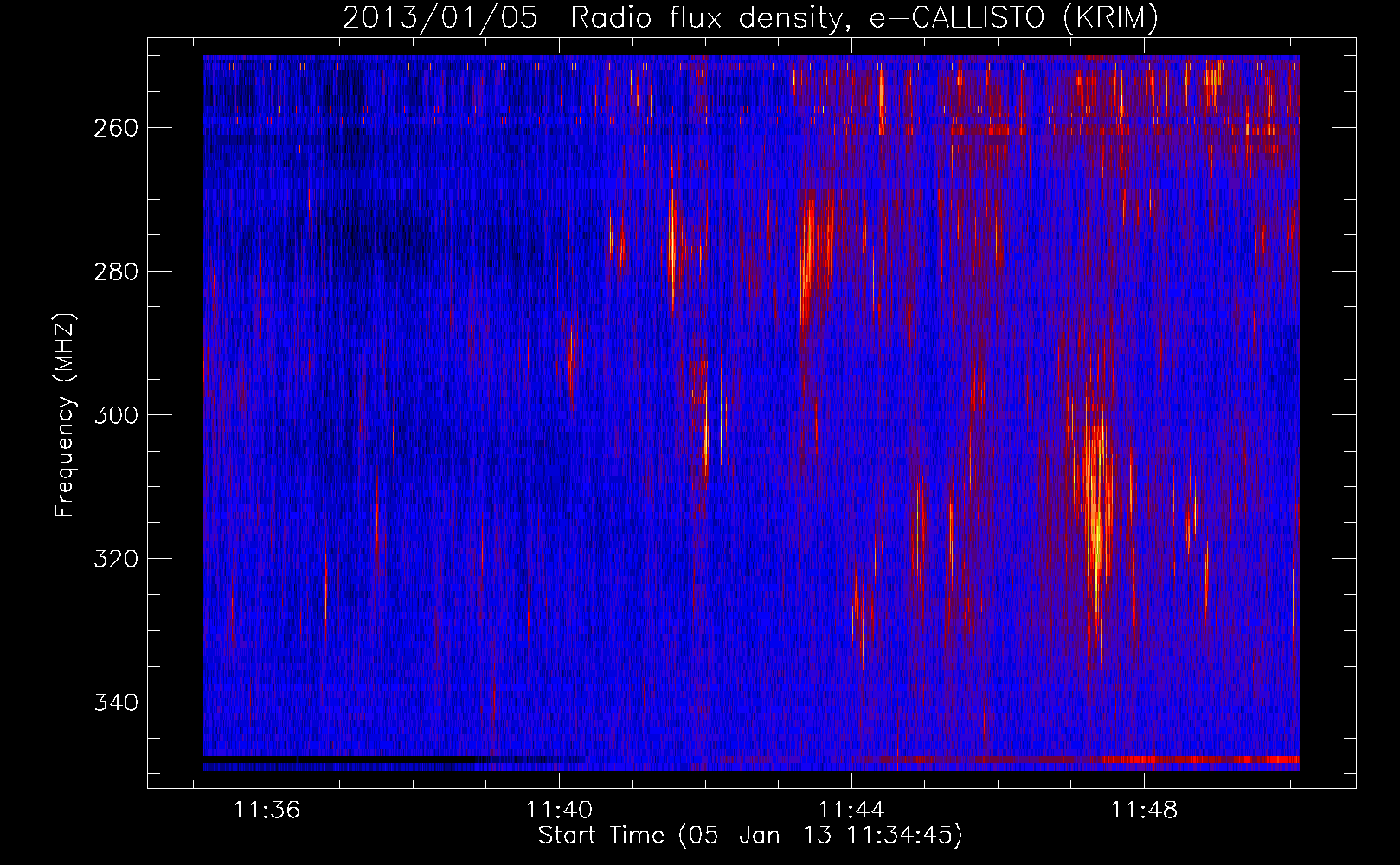Screen dimensions: 1400x865
Task: Click the Start Time axis caption
Action: tap(750, 836)
